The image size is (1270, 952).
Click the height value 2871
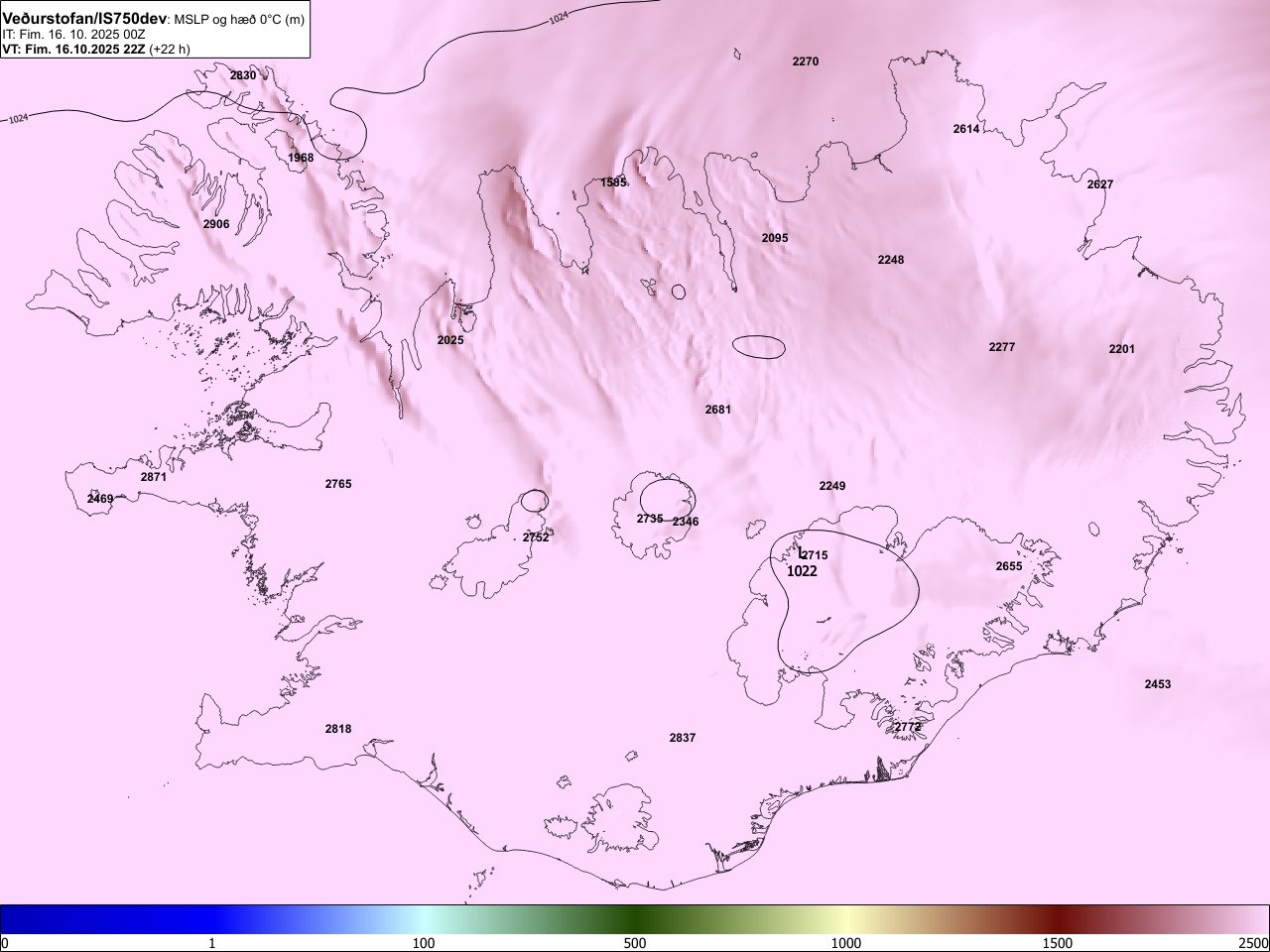(x=154, y=477)
